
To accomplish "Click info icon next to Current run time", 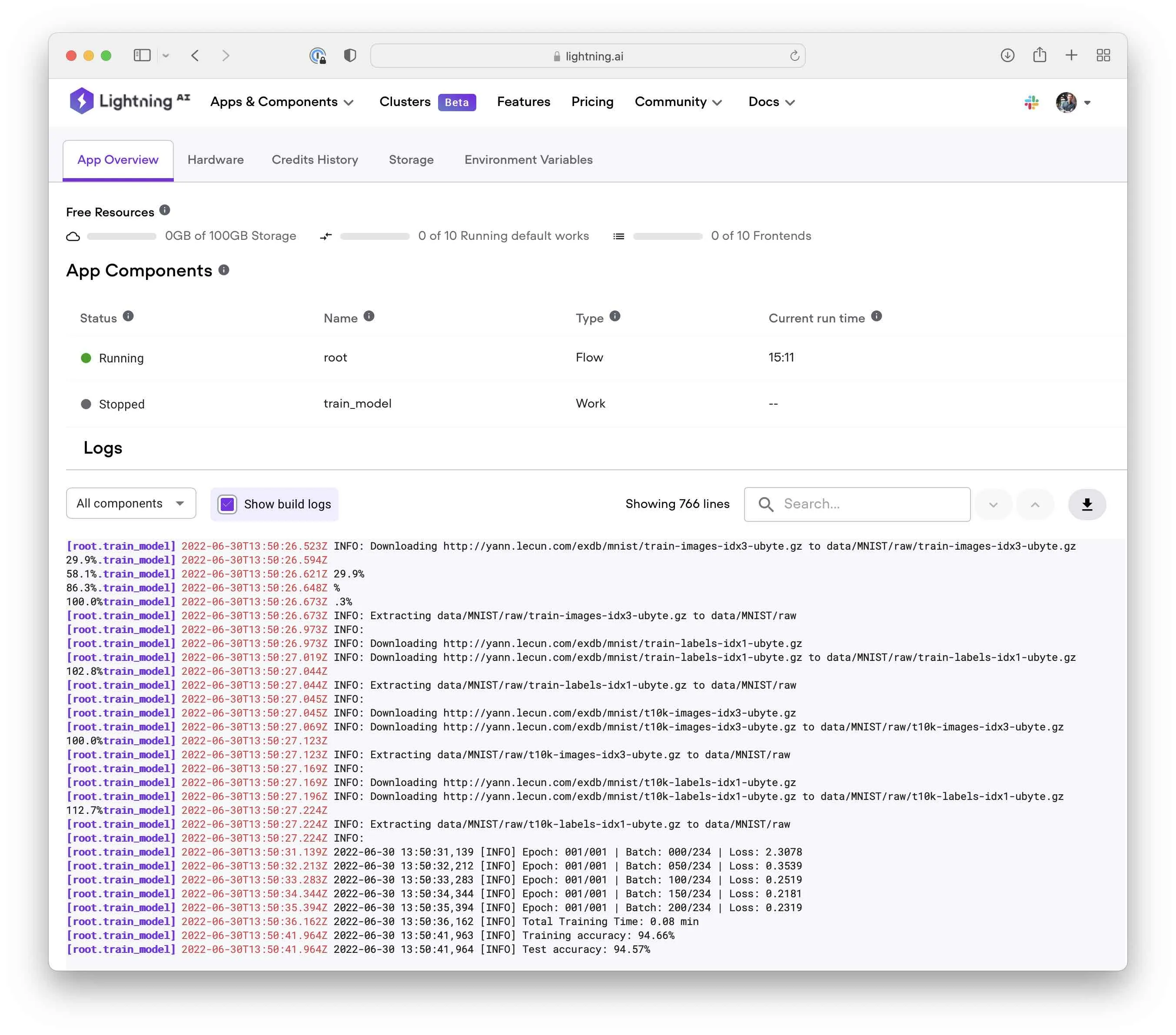I will [876, 316].
